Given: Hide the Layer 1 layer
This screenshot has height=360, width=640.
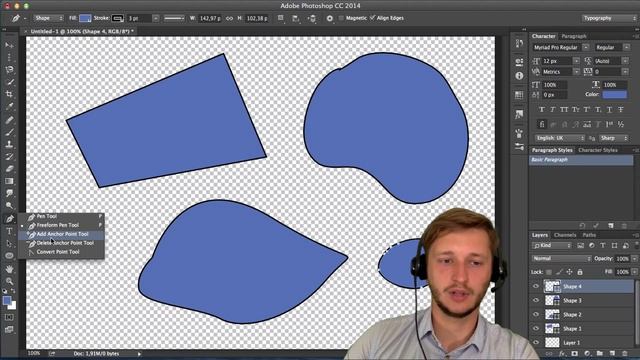Looking at the screenshot, I should (x=536, y=342).
